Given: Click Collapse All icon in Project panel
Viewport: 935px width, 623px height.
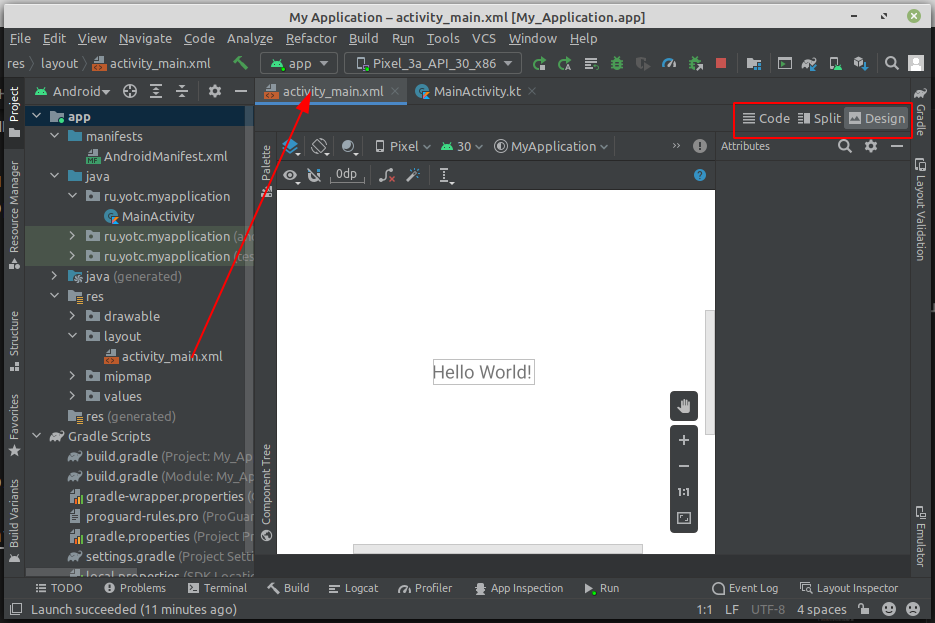Looking at the screenshot, I should pyautogui.click(x=182, y=91).
